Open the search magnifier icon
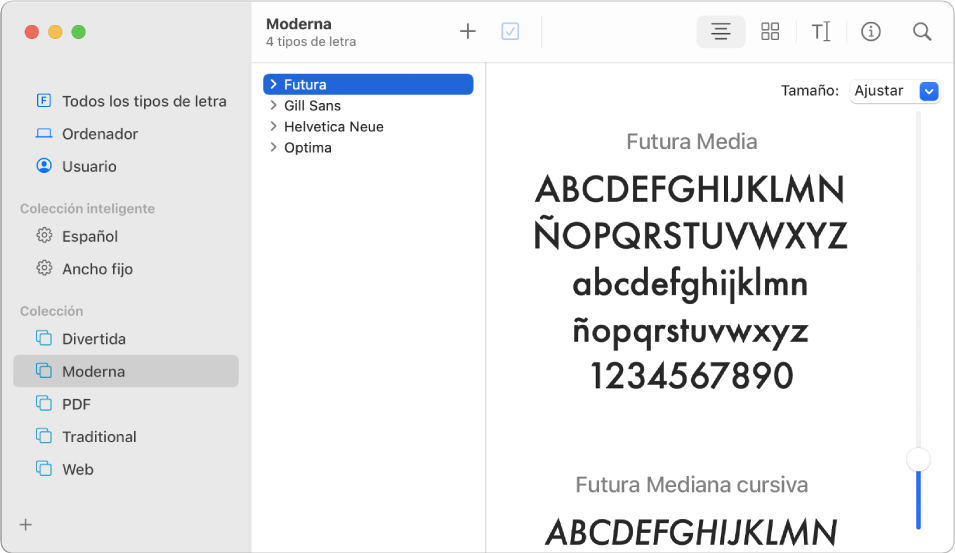 [x=922, y=31]
